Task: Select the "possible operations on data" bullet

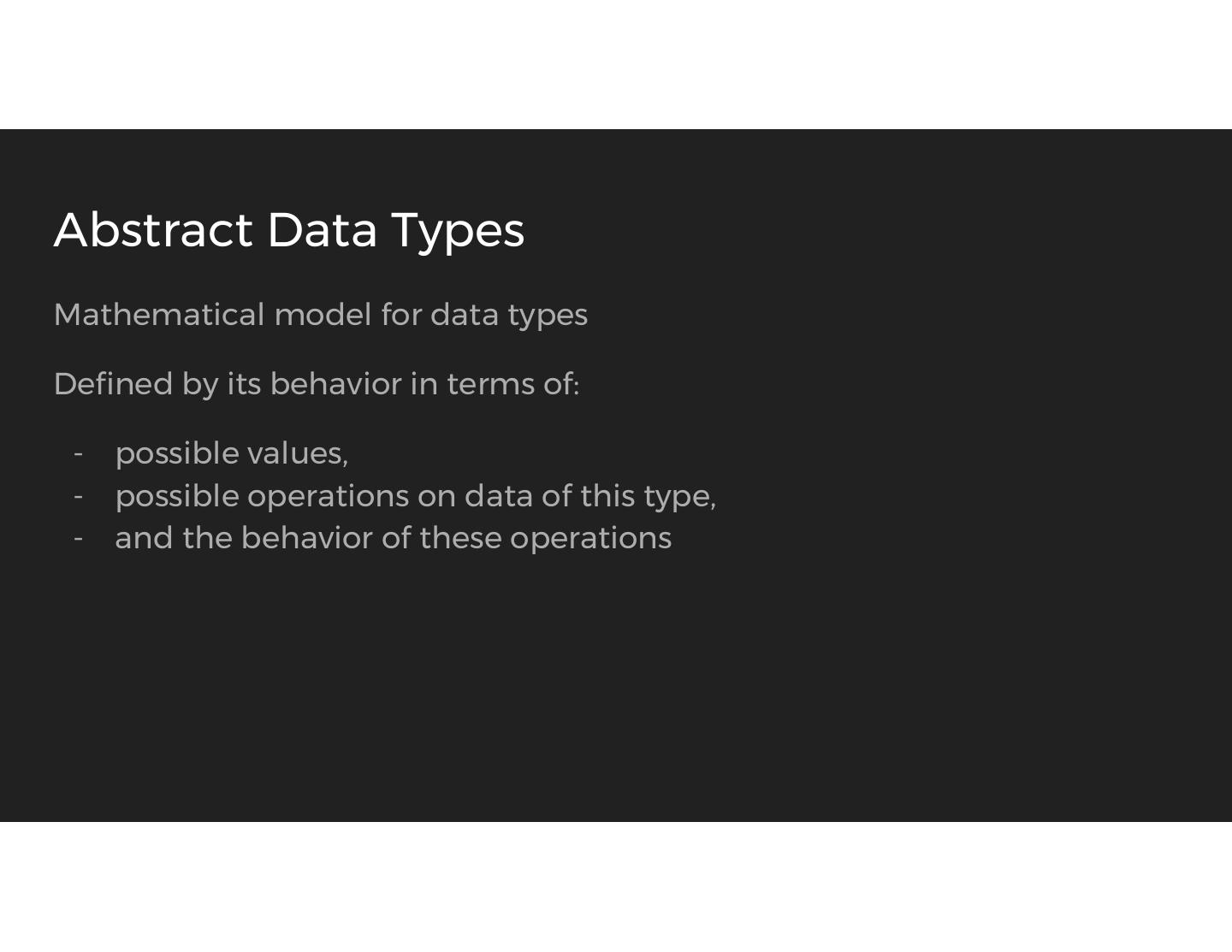Action: pyautogui.click(x=415, y=496)
